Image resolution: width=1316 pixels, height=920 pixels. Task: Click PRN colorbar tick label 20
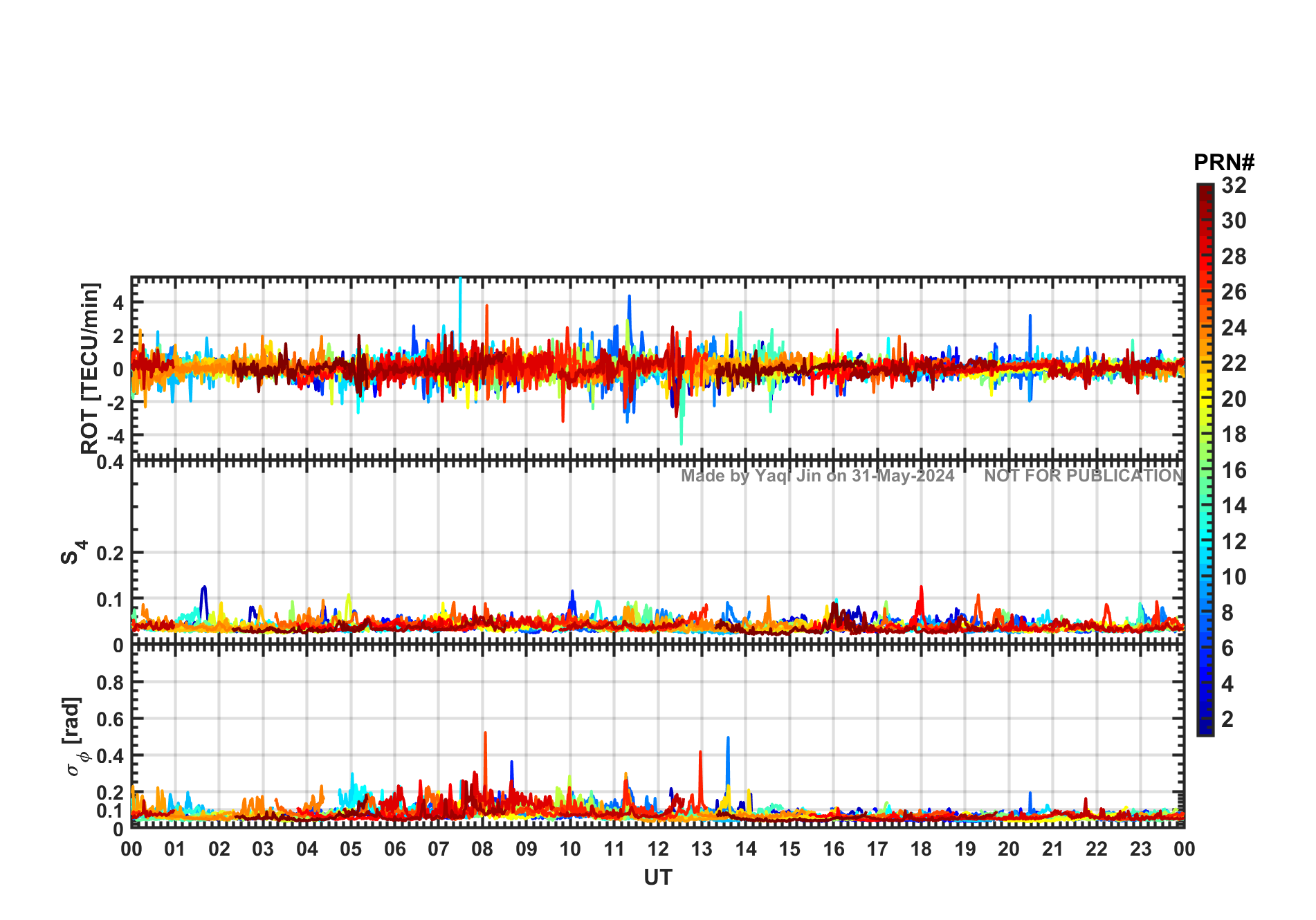(1234, 399)
